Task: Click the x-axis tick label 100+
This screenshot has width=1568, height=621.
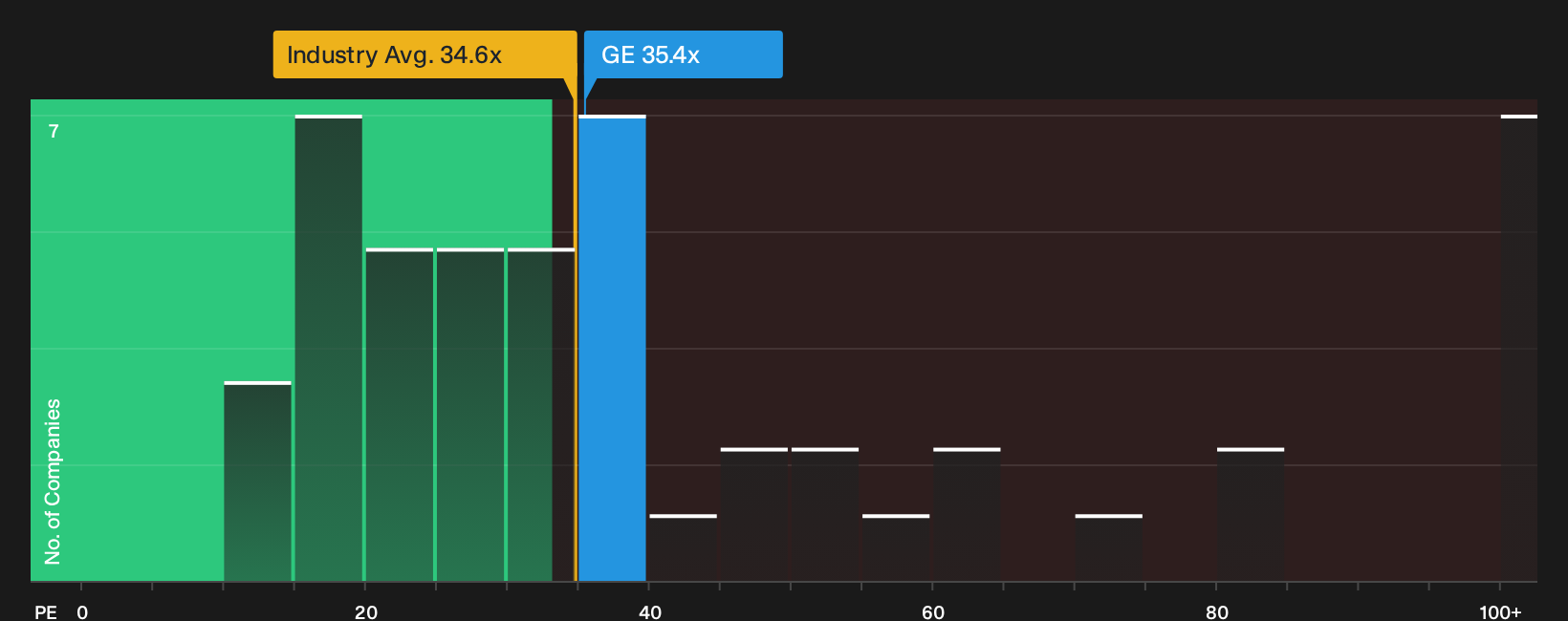Action: 1500,611
